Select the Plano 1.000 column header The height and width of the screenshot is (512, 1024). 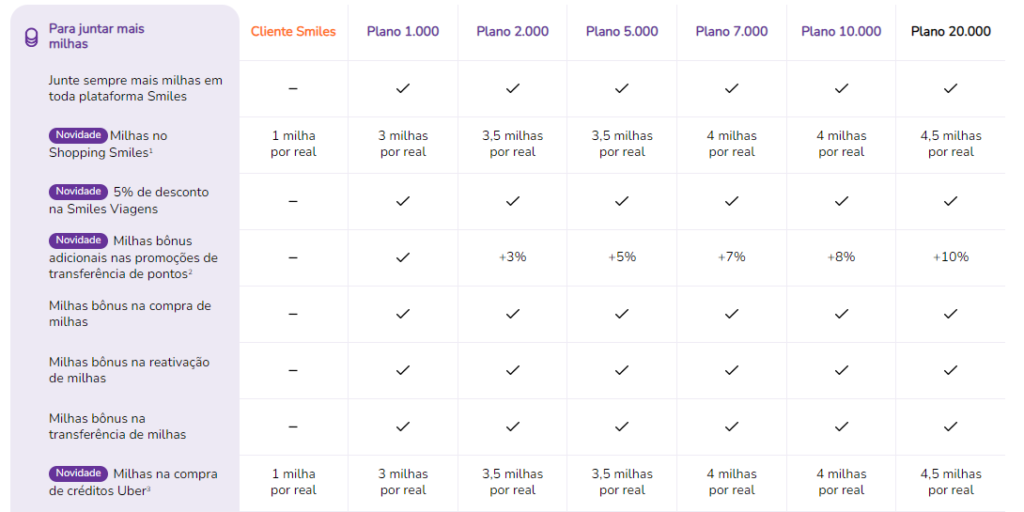[x=403, y=32]
